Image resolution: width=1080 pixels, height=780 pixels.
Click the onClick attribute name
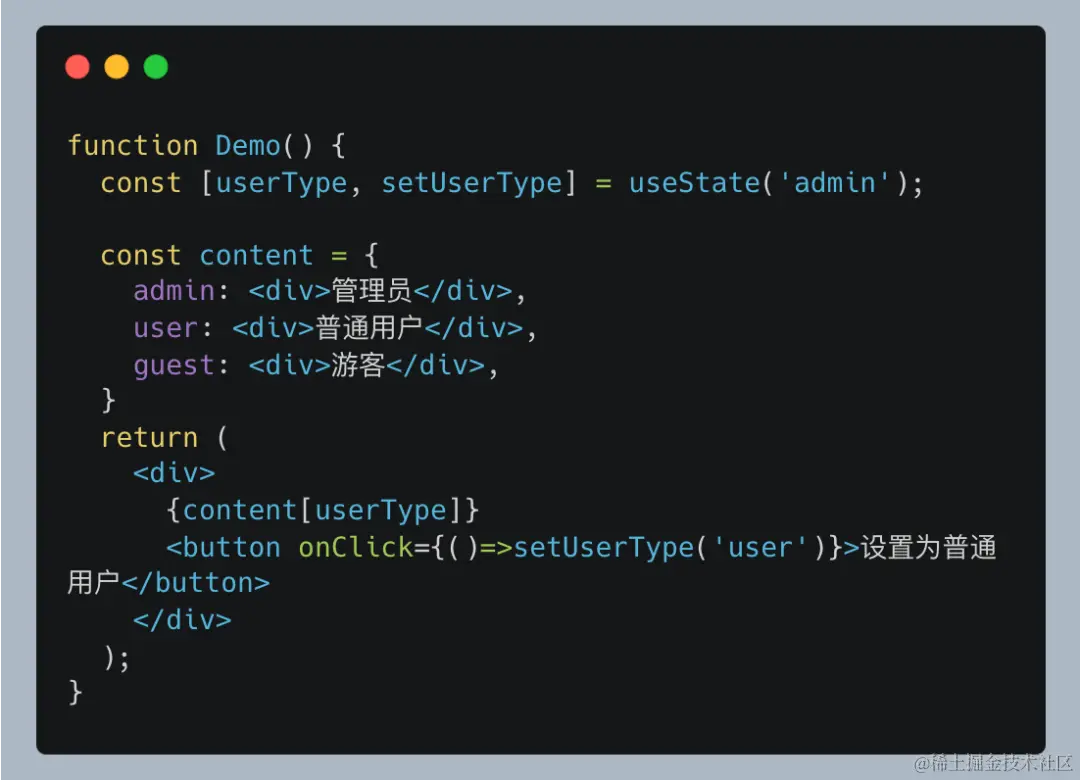355,548
